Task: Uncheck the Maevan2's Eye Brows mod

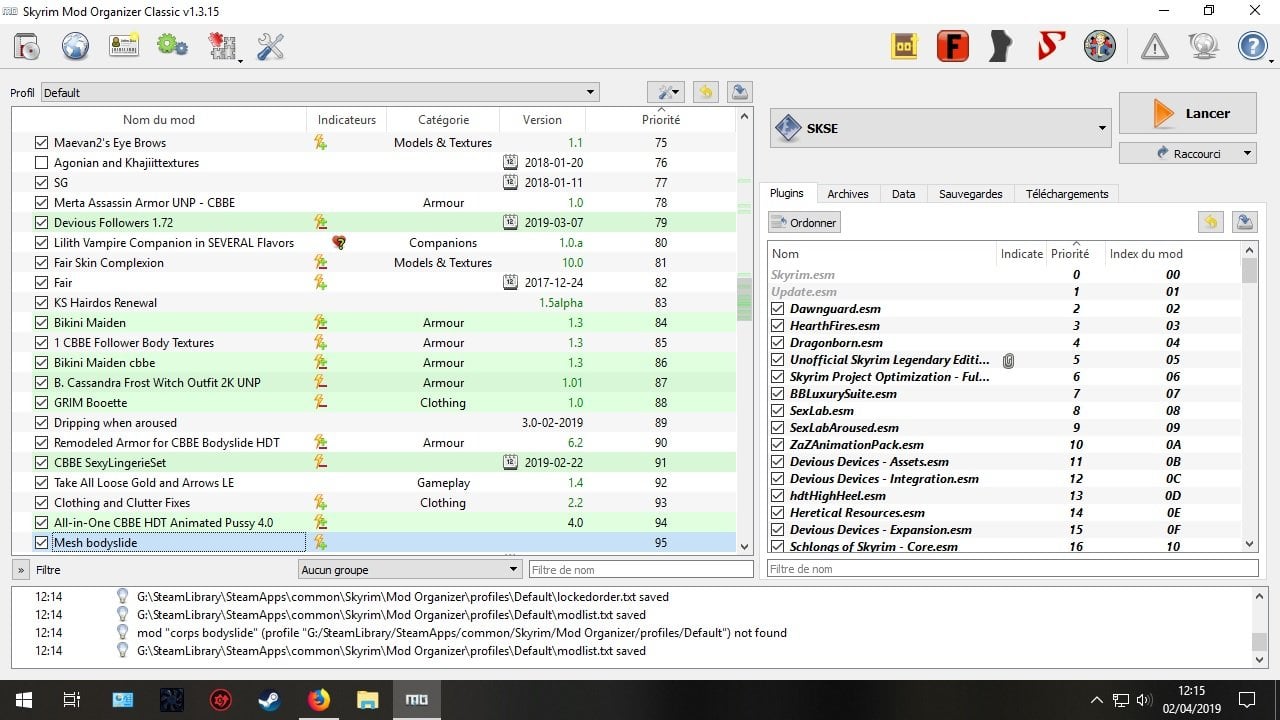Action: [x=41, y=142]
